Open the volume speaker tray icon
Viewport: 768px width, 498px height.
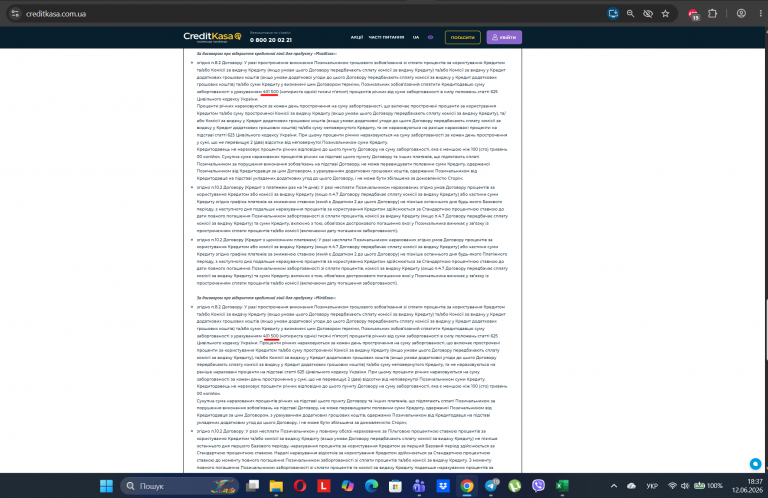685,486
